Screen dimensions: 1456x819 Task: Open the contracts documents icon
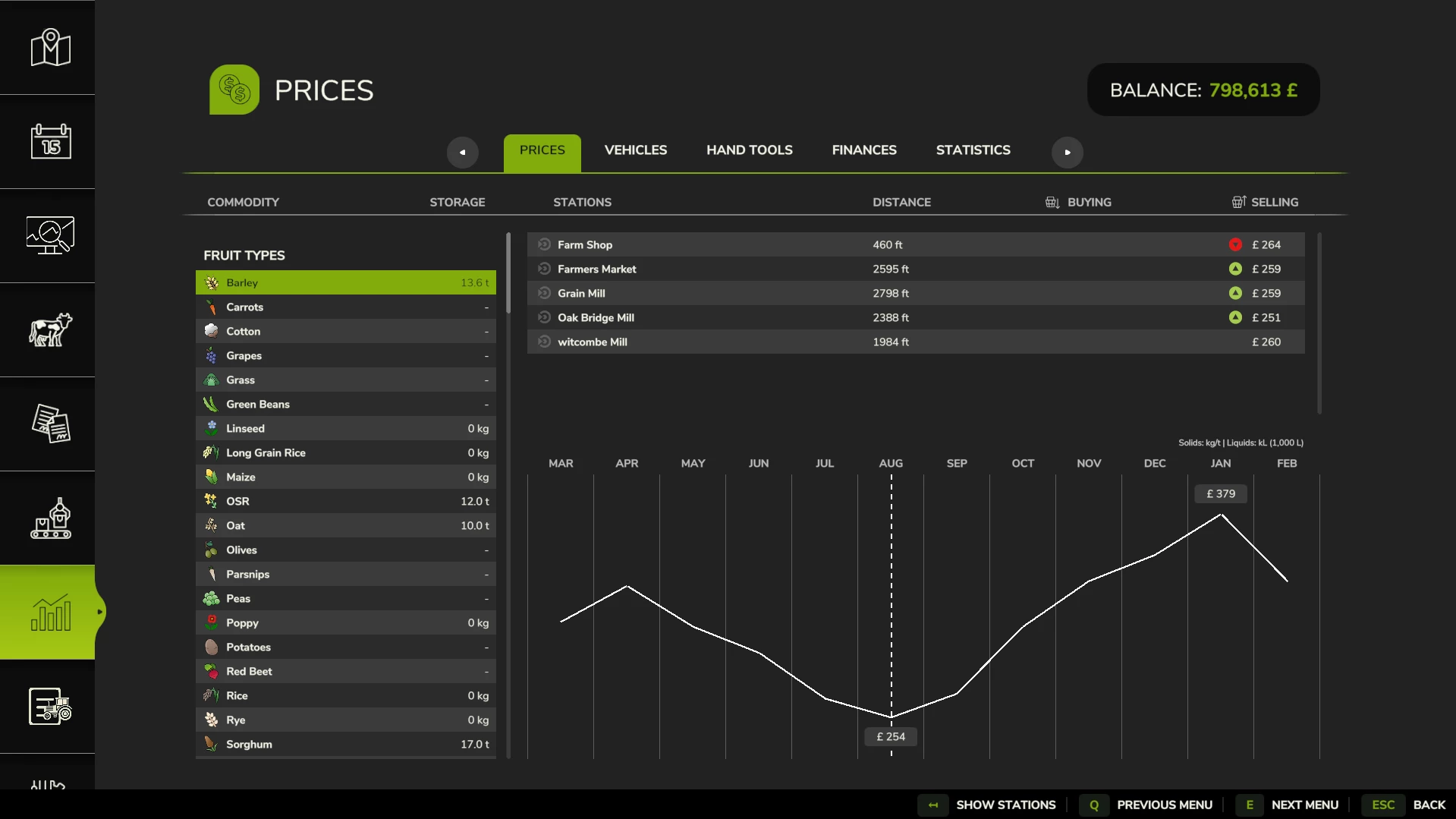(50, 424)
